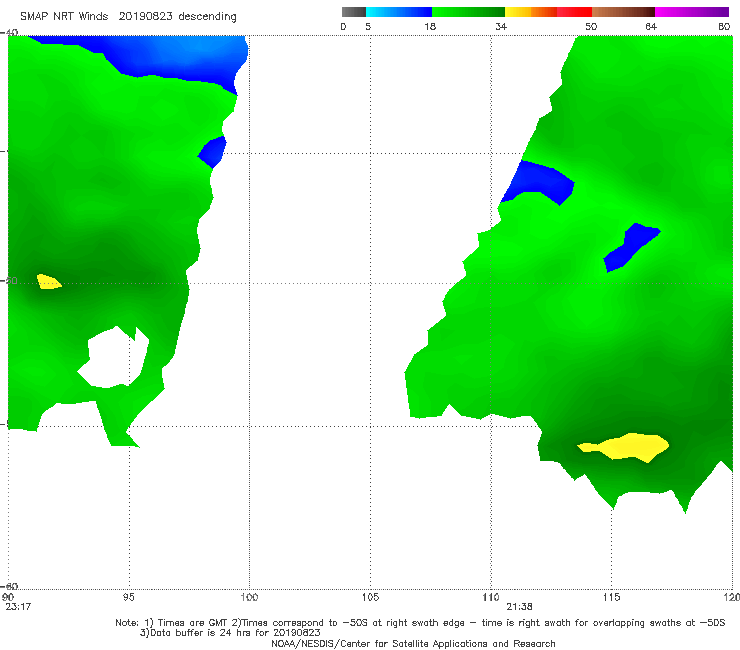Click the white data gap inside the left swath

pos(113,357)
